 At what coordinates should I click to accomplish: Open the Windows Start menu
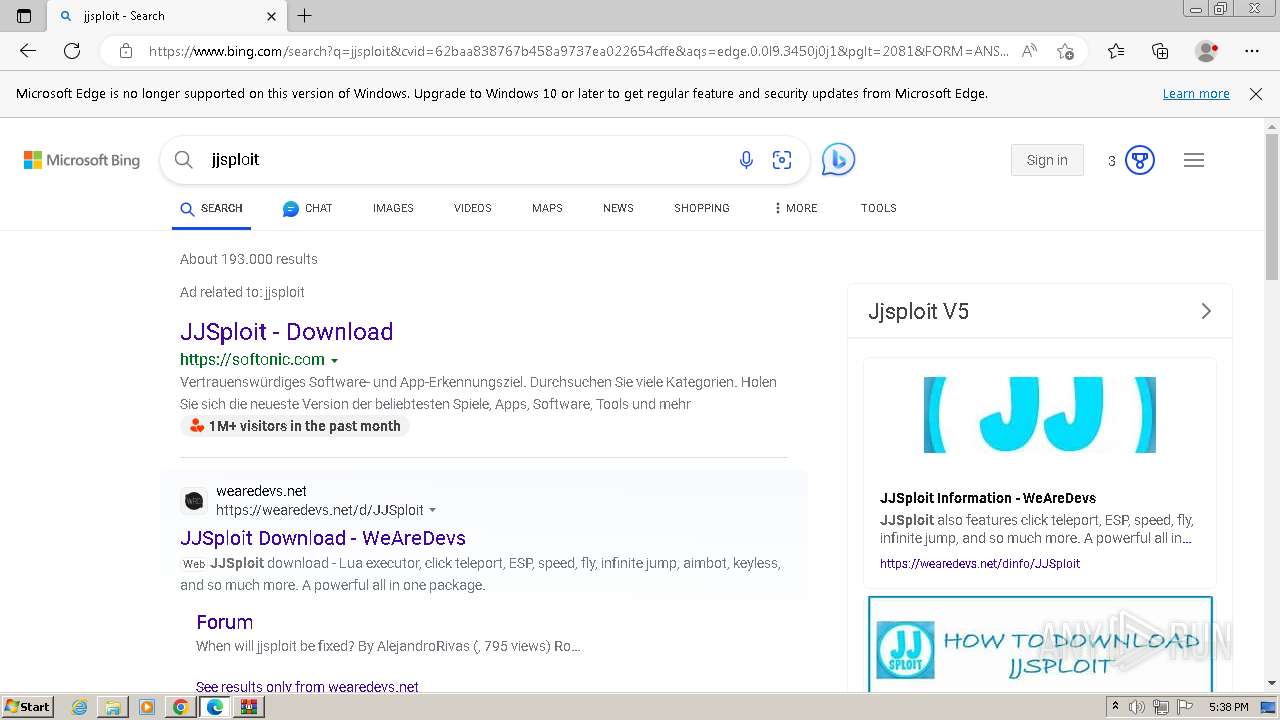coord(28,707)
